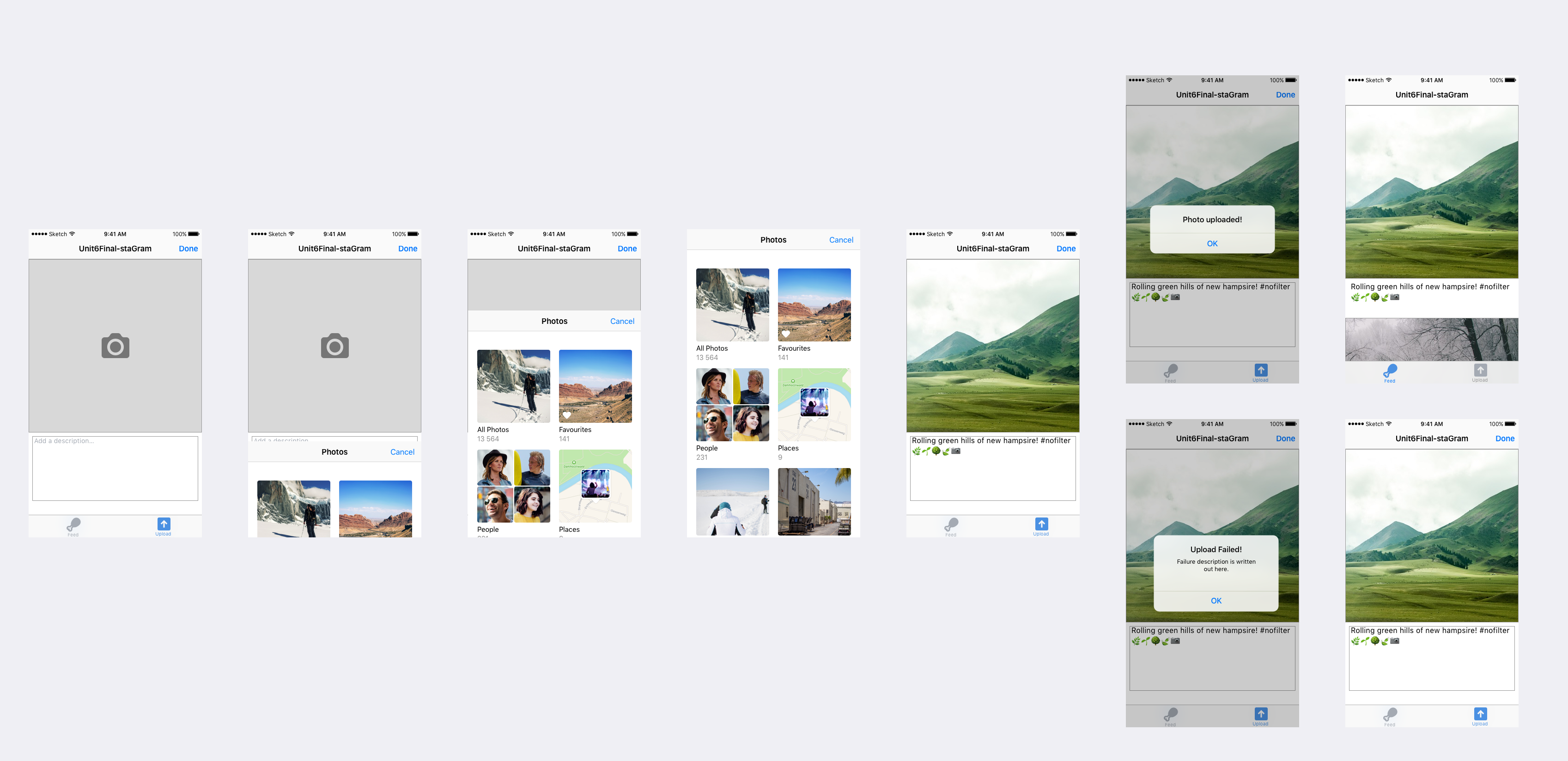Viewport: 1568px width, 761px height.
Task: Tap Done on the 'Photo uploaded!' screen
Action: coord(1285,95)
